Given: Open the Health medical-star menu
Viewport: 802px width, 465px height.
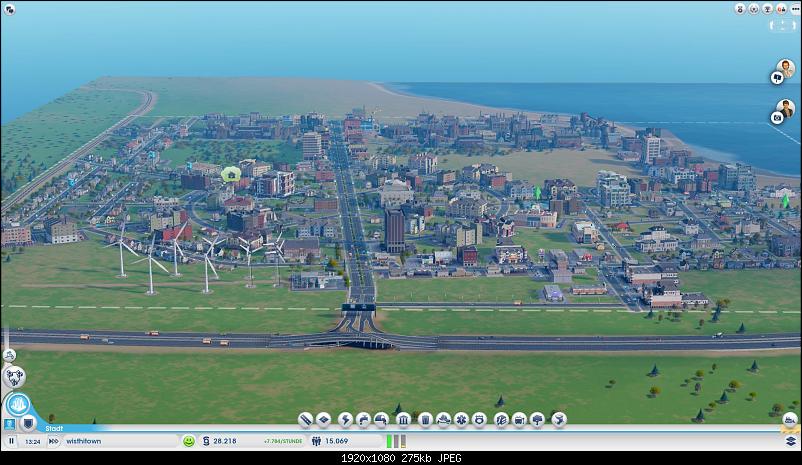Looking at the screenshot, I should pos(461,420).
